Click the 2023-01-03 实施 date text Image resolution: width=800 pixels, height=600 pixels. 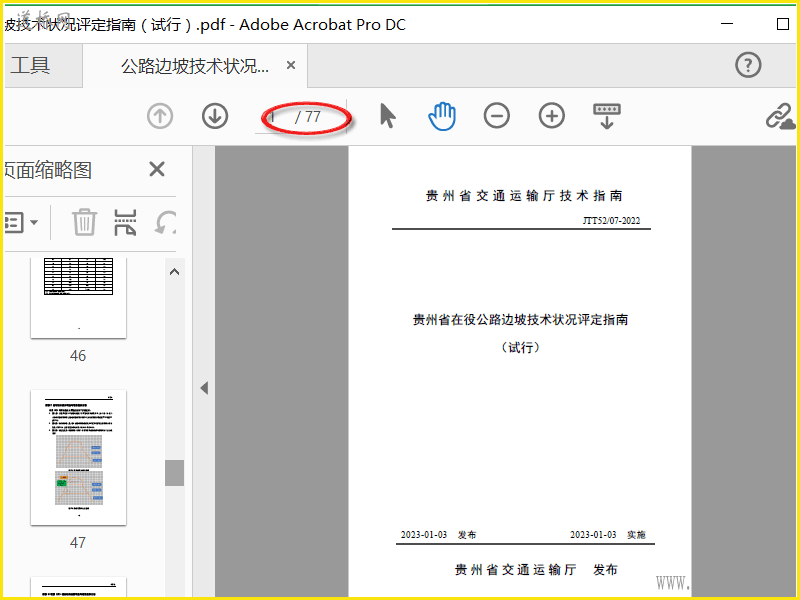pos(608,535)
